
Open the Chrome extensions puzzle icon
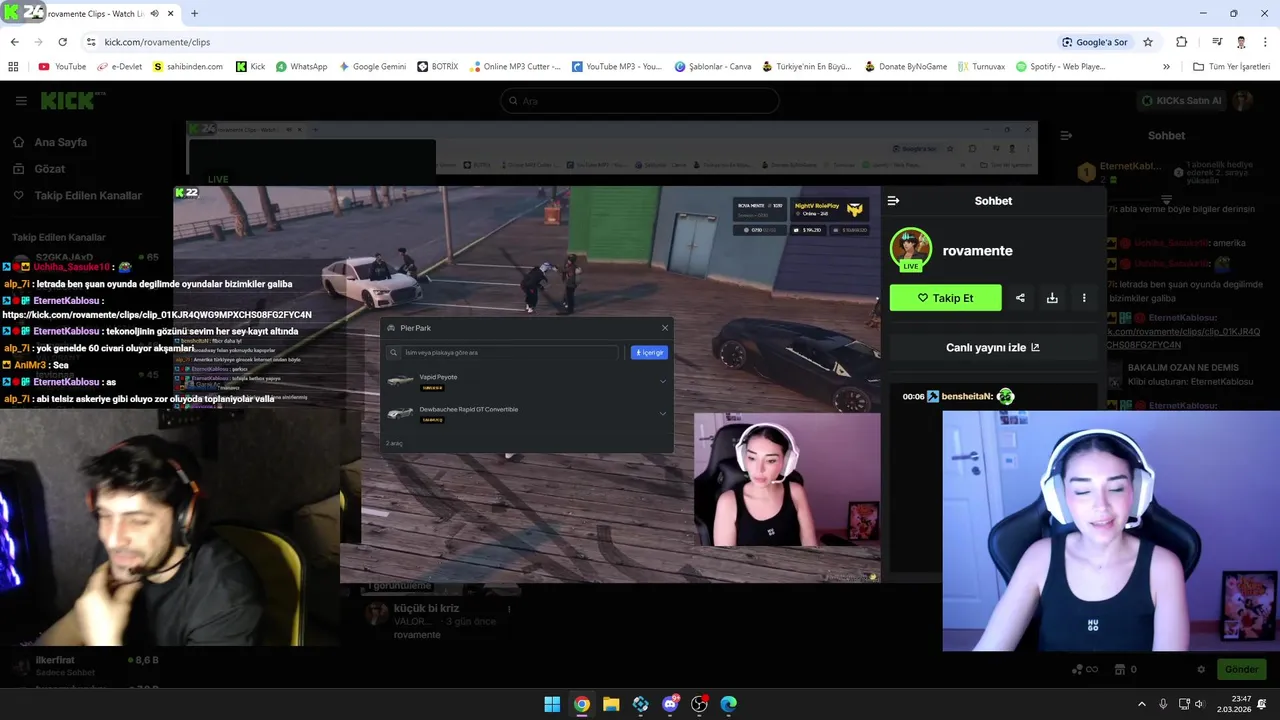pos(1181,42)
